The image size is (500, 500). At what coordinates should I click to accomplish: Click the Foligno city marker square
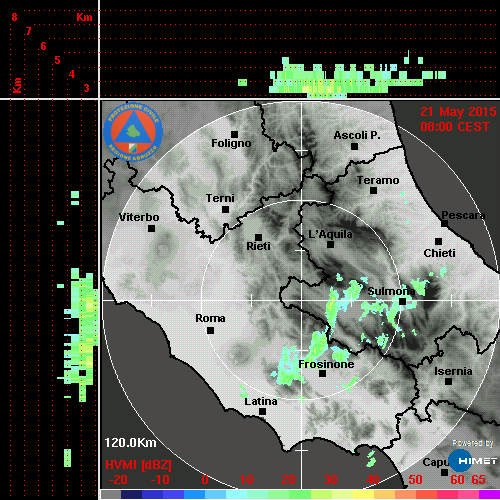(235, 134)
